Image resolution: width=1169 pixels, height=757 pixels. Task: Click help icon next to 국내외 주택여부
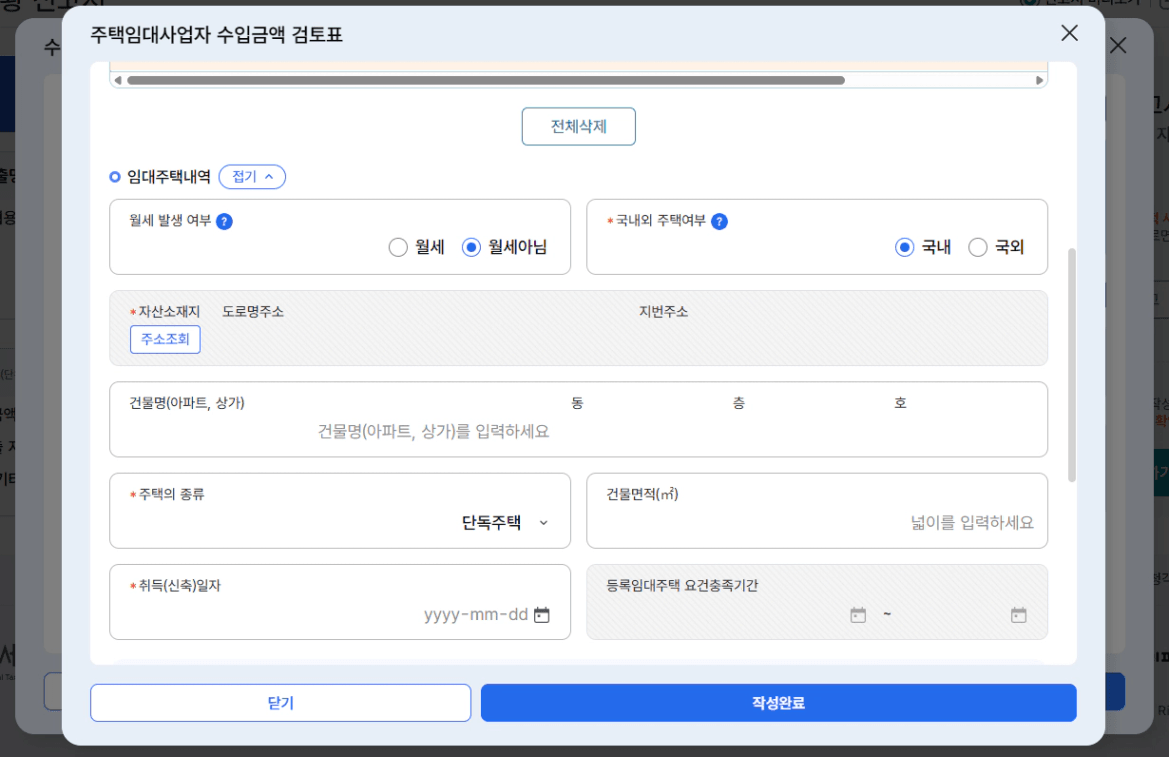click(x=719, y=221)
